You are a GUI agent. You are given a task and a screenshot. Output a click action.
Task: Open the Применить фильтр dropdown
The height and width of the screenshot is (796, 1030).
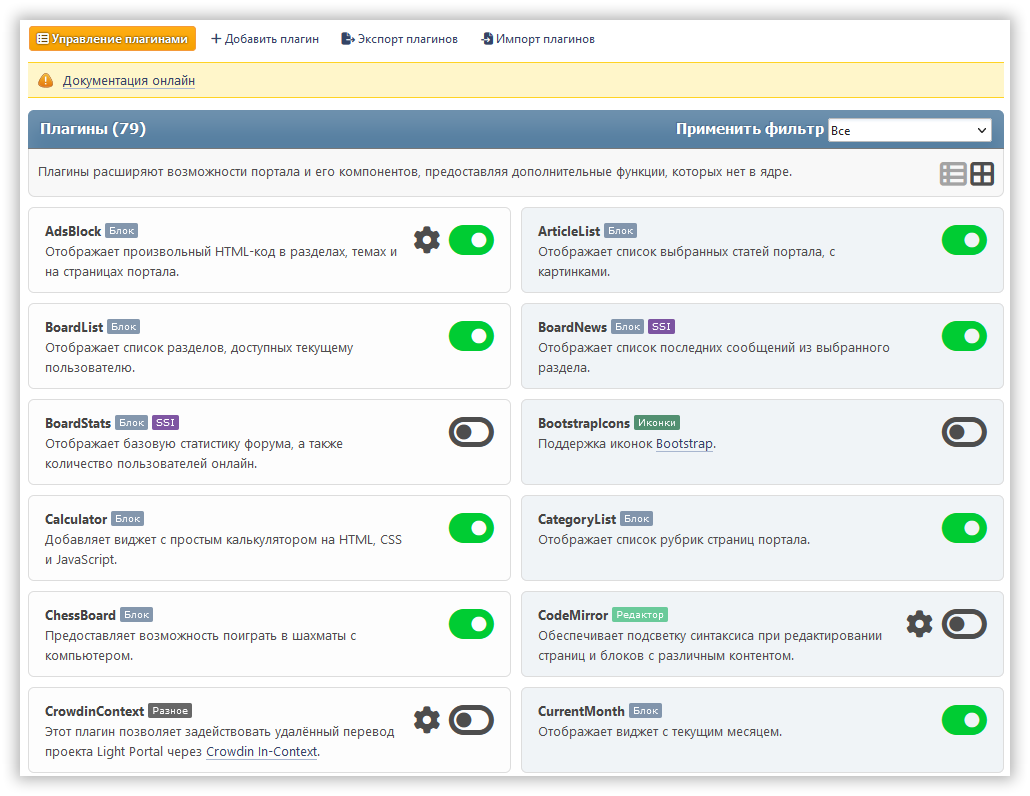pos(909,130)
